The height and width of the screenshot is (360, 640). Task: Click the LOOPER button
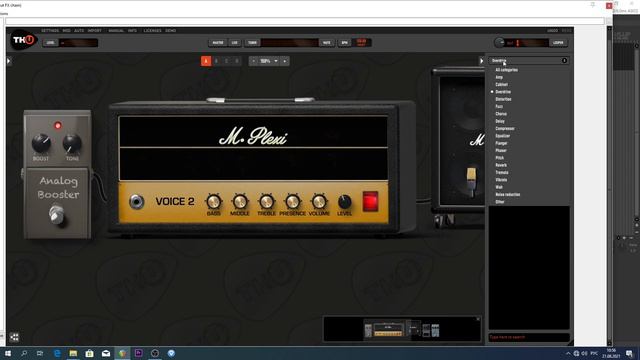click(558, 42)
